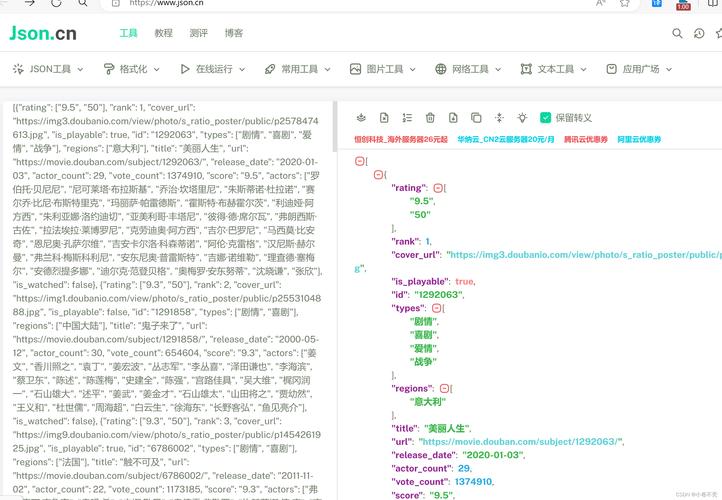This screenshot has height=500, width=722.
Task: Toggle the 保留转义 checkbox
Action: (x=545, y=118)
